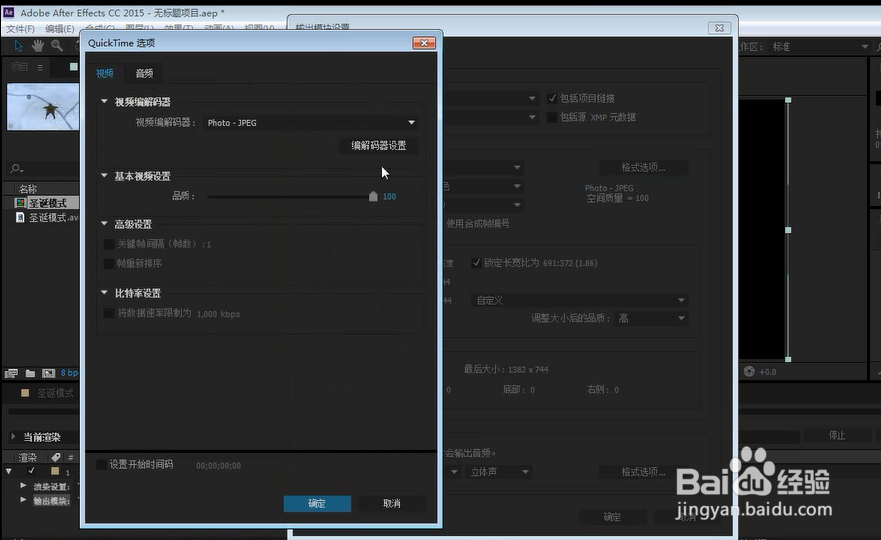Image resolution: width=881 pixels, height=540 pixels.
Task: Click the start timecode field 00;00;00;00
Action: click(219, 465)
